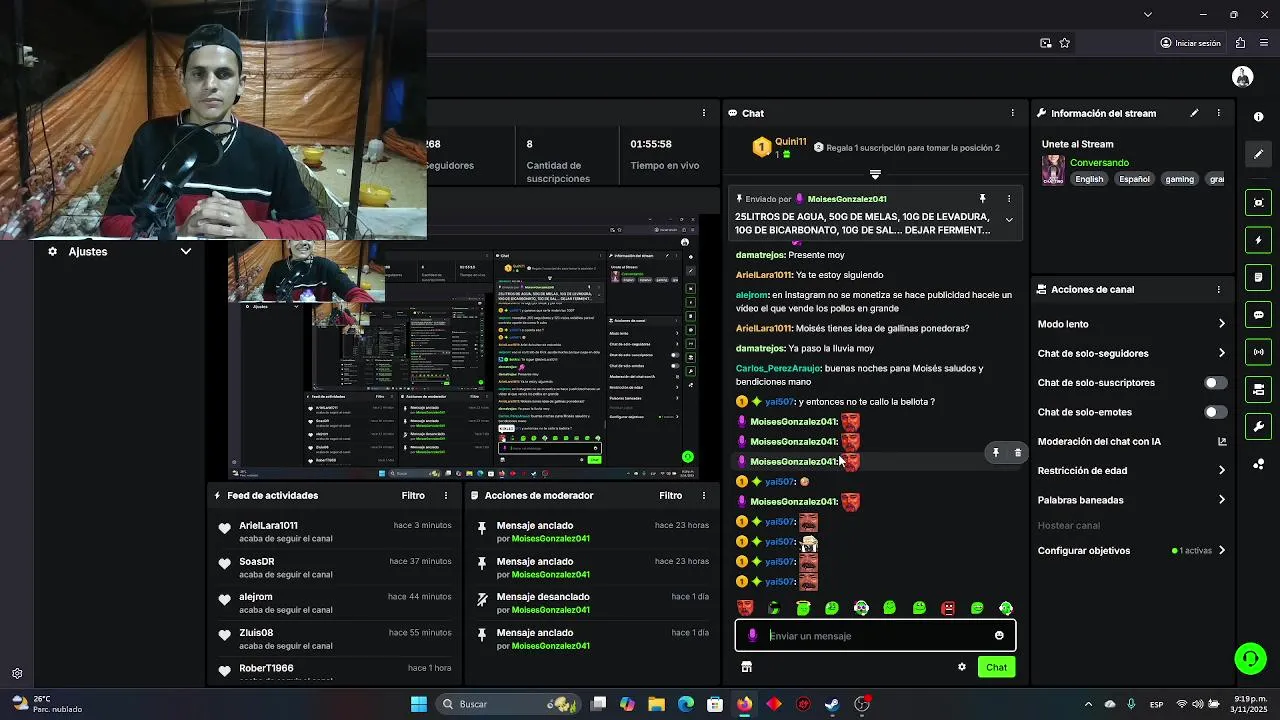Click the picture-in-picture icon in address bar
Image resolution: width=1280 pixels, height=720 pixels.
coord(1046,43)
